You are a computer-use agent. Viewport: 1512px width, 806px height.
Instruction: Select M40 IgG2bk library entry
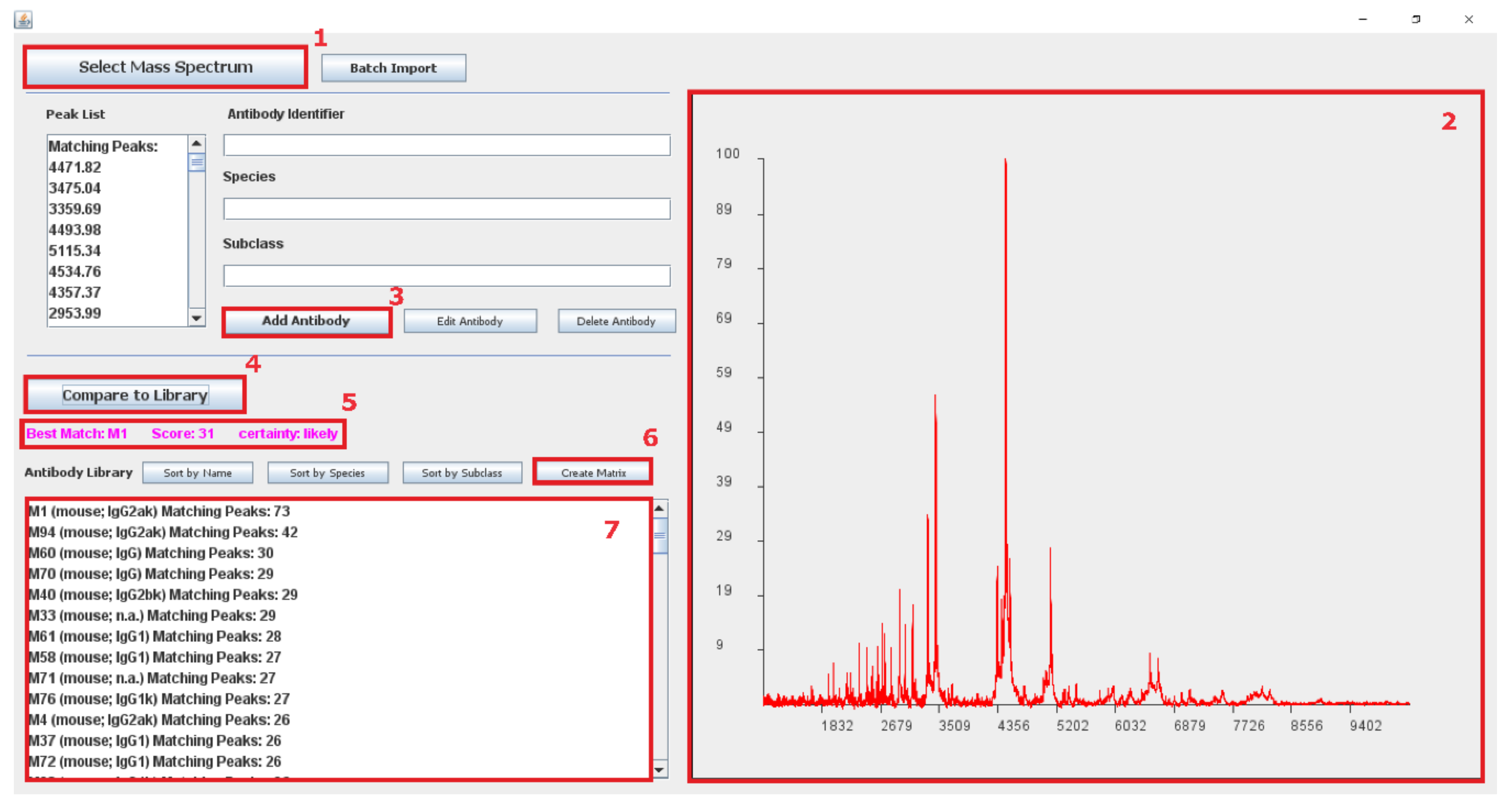[x=163, y=594]
